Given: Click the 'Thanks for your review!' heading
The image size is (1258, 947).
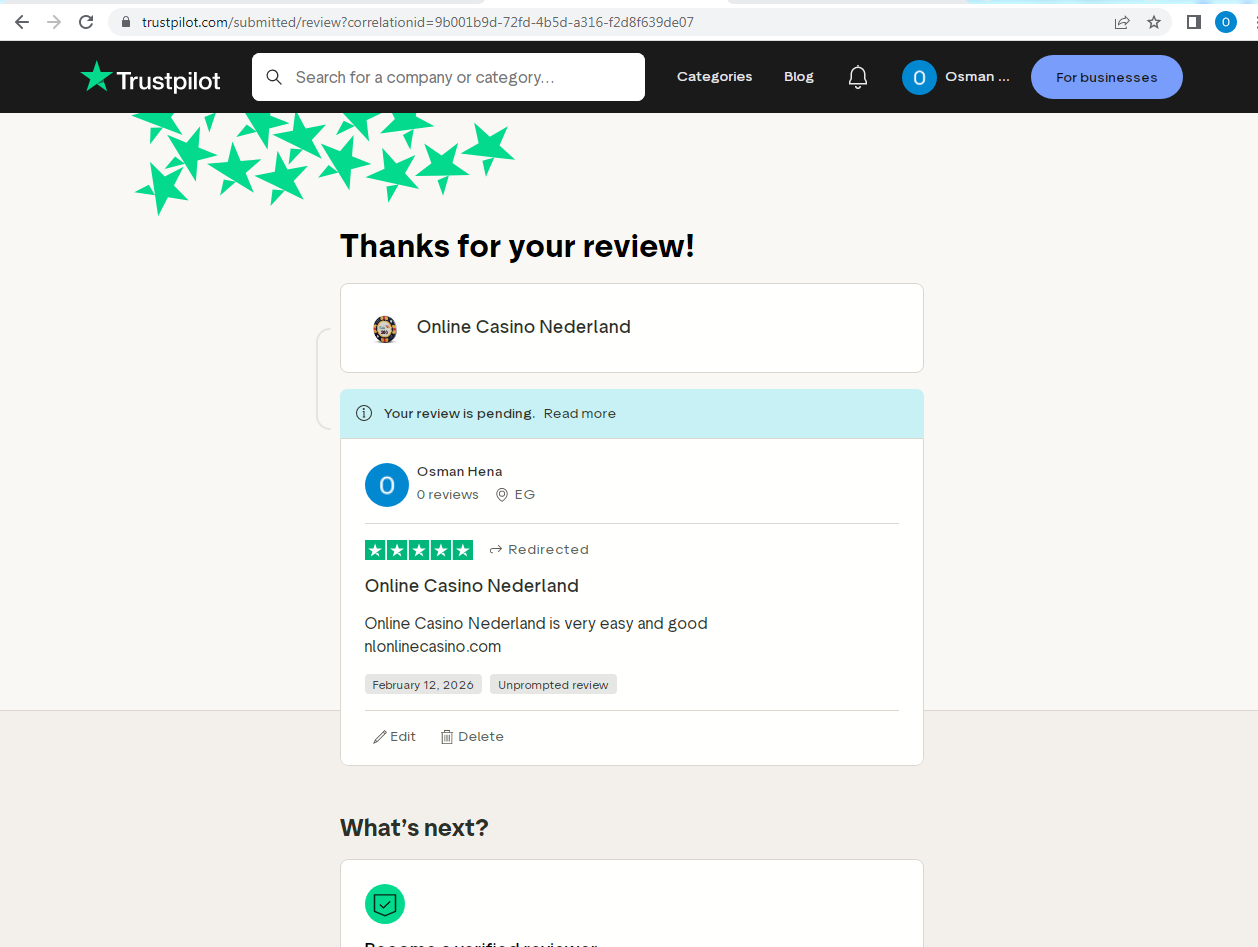Looking at the screenshot, I should coord(517,246).
